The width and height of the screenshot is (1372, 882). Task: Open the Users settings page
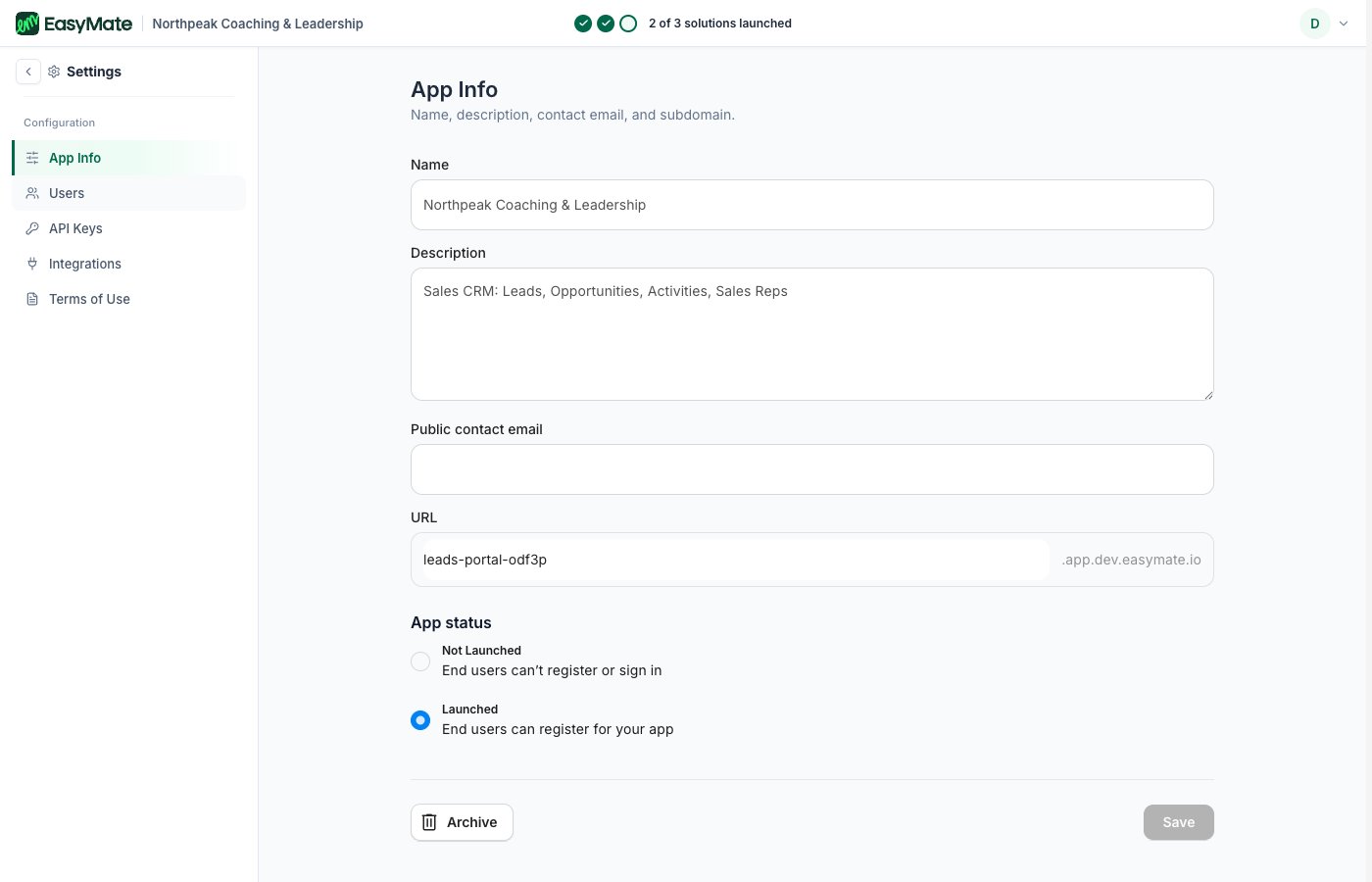tap(128, 193)
